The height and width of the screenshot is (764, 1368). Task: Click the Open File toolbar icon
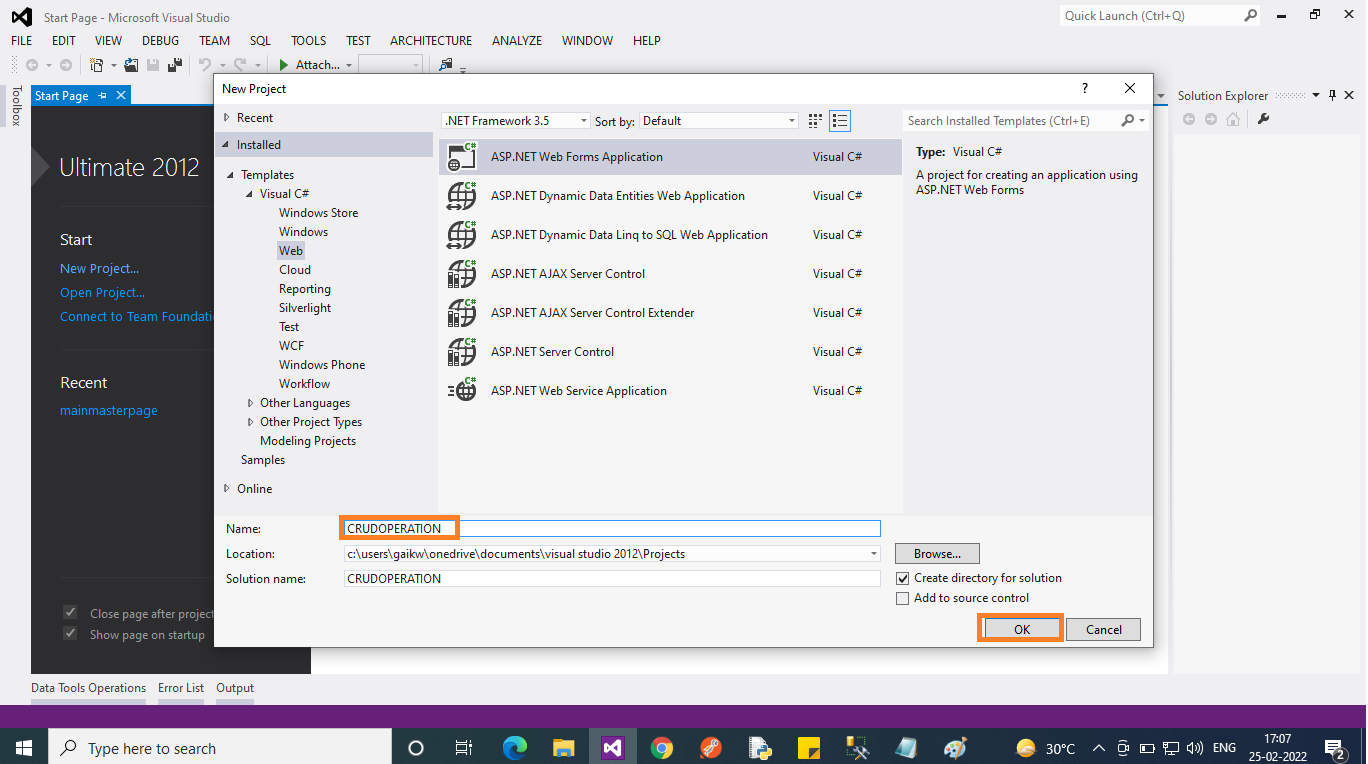(131, 65)
